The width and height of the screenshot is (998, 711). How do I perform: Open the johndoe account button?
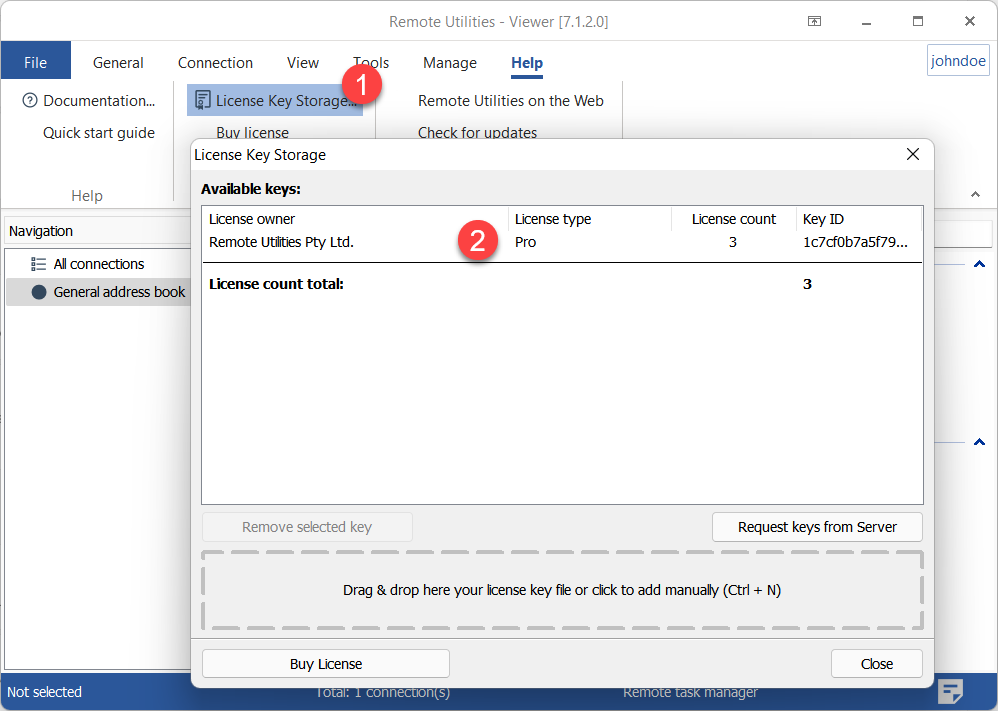(x=958, y=61)
